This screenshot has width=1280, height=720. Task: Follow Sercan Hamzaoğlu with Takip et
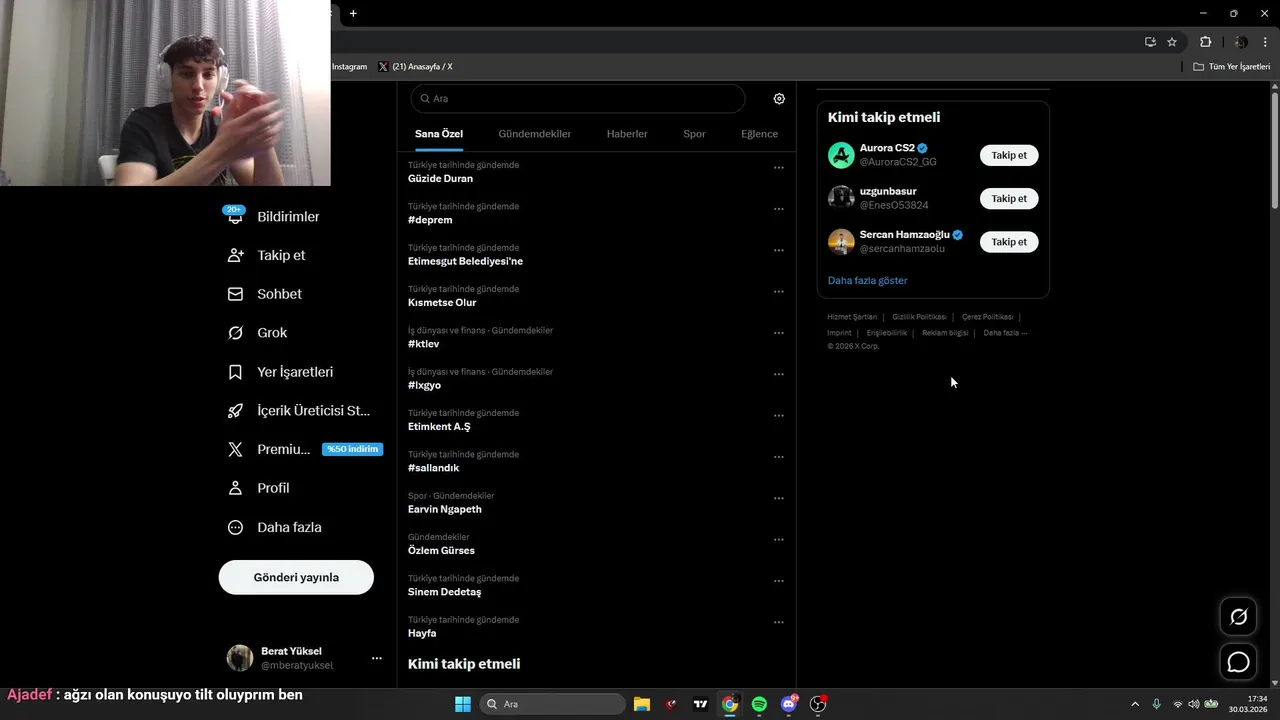coord(1009,241)
